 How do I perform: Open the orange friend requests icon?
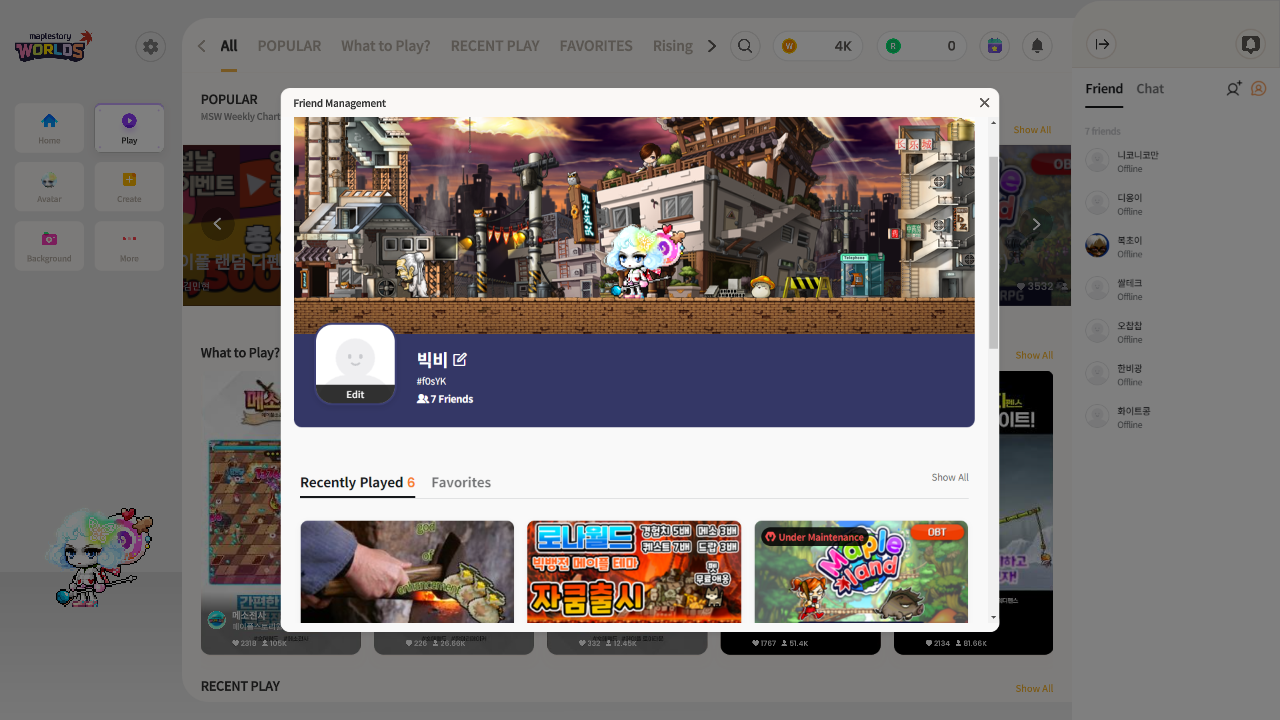1259,89
